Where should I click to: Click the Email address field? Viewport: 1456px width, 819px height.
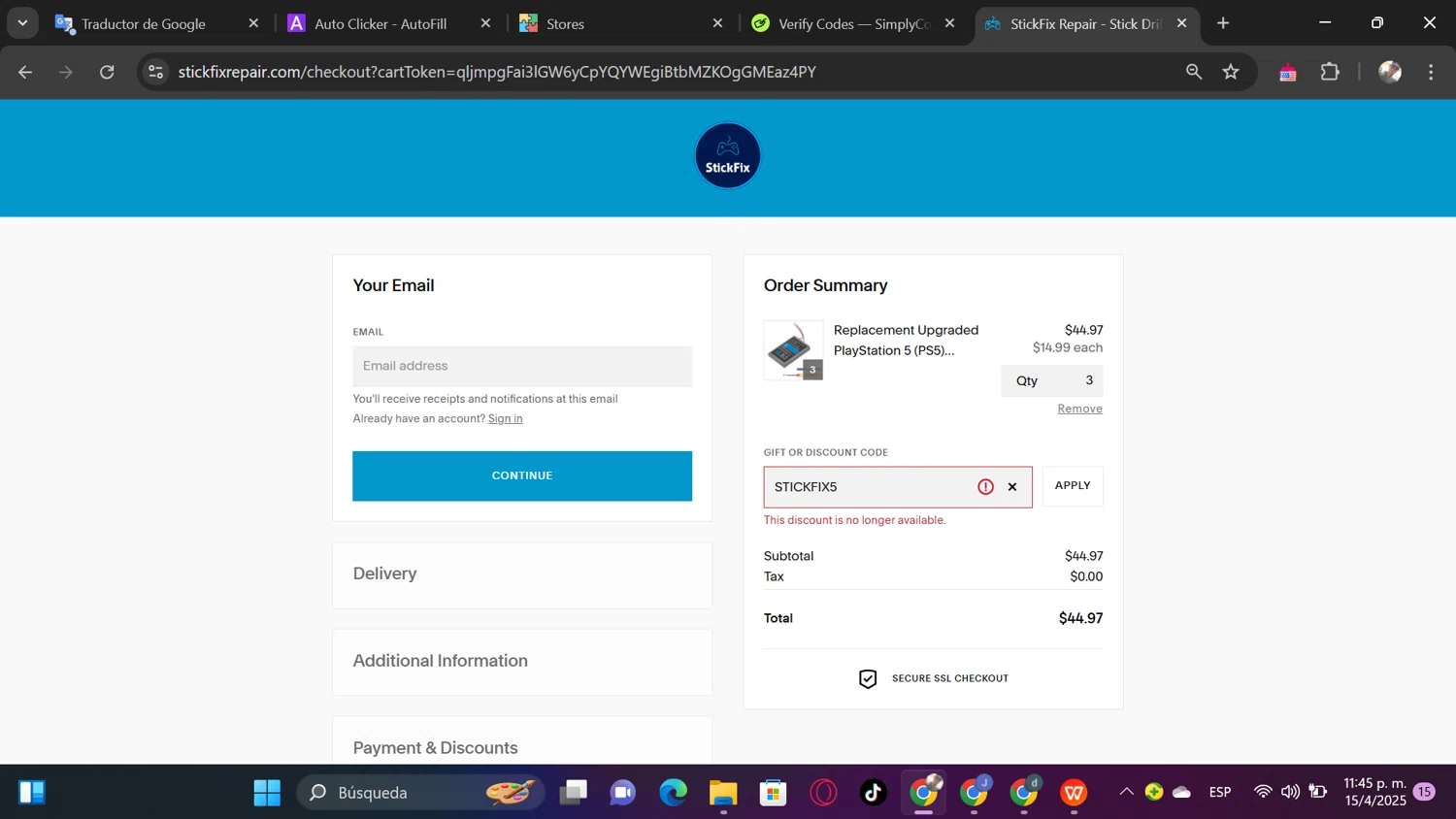[x=522, y=366]
